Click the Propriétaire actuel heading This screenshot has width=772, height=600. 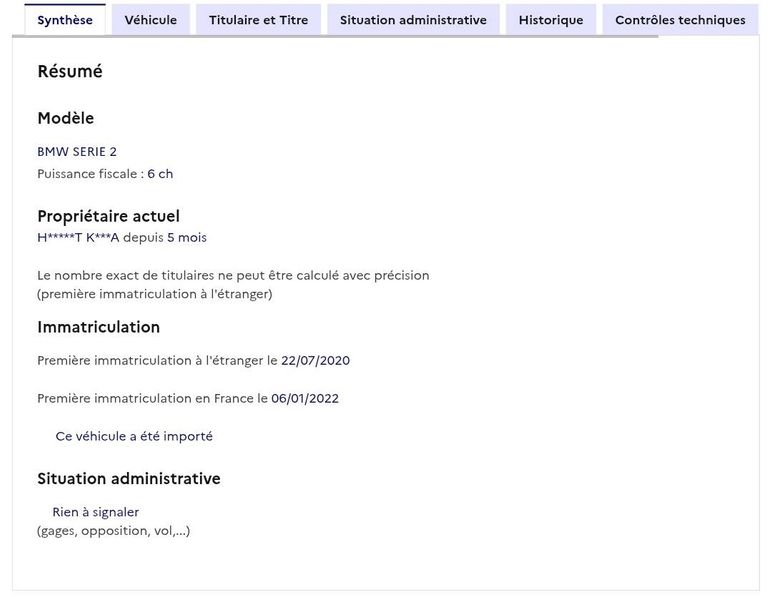108,216
